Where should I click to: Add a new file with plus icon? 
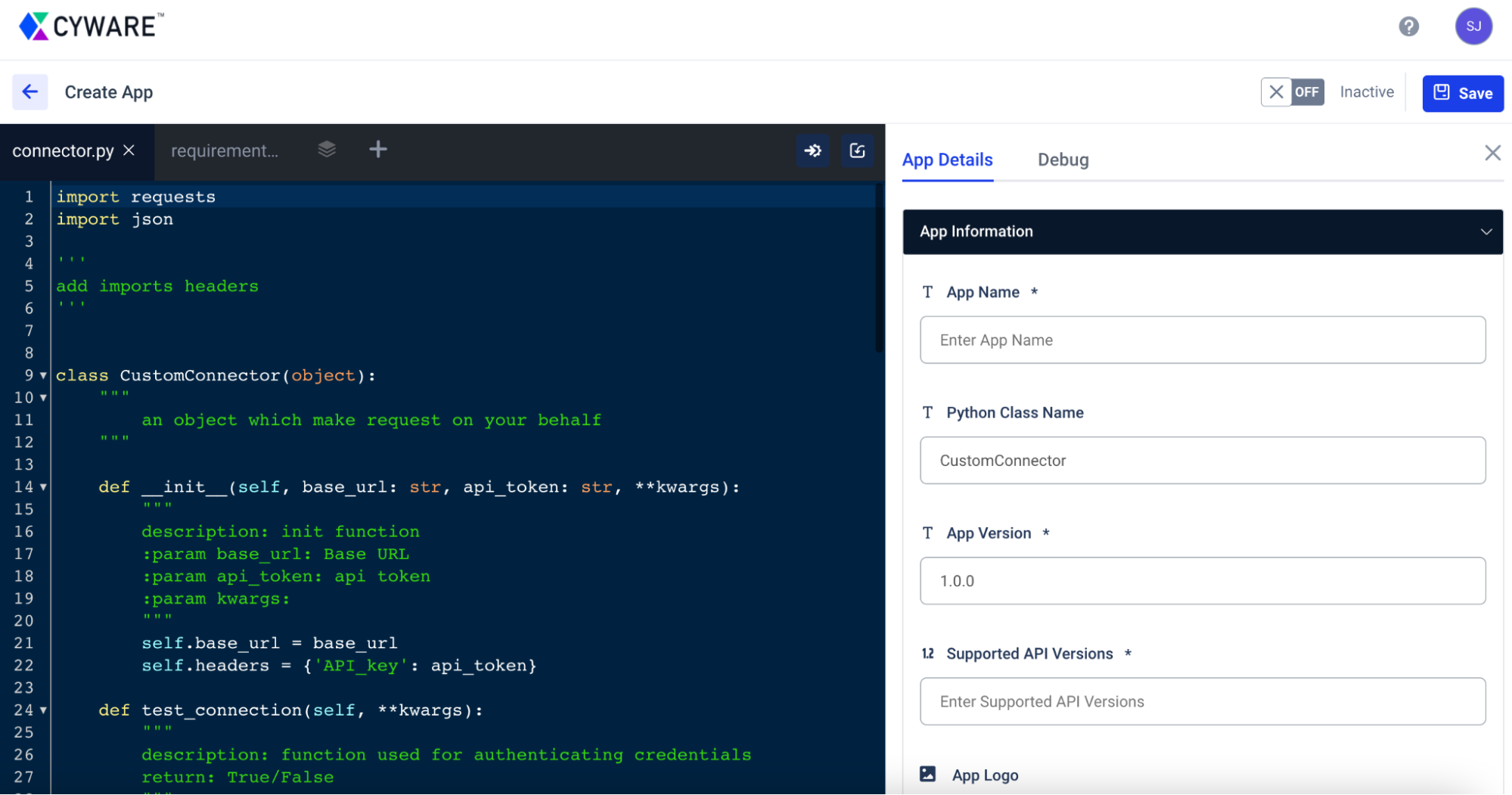[x=378, y=150]
